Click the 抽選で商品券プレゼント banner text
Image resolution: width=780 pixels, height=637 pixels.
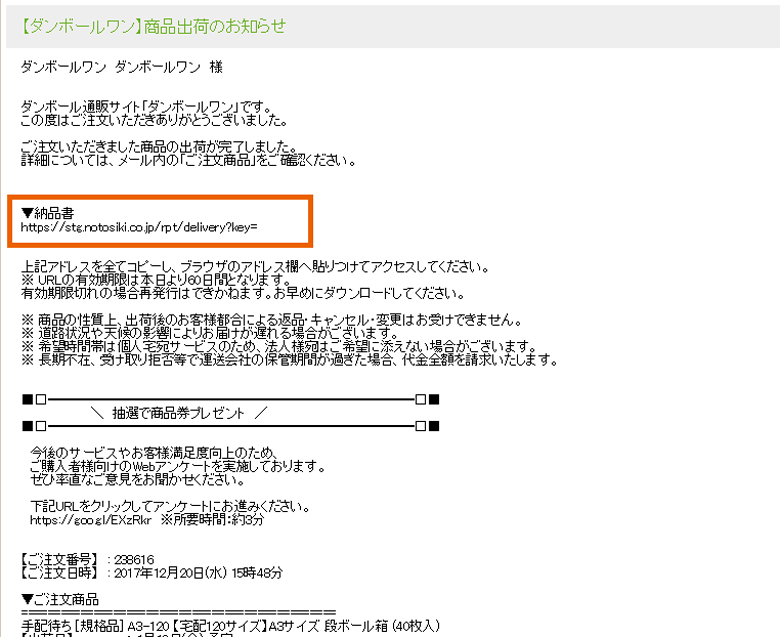point(178,413)
